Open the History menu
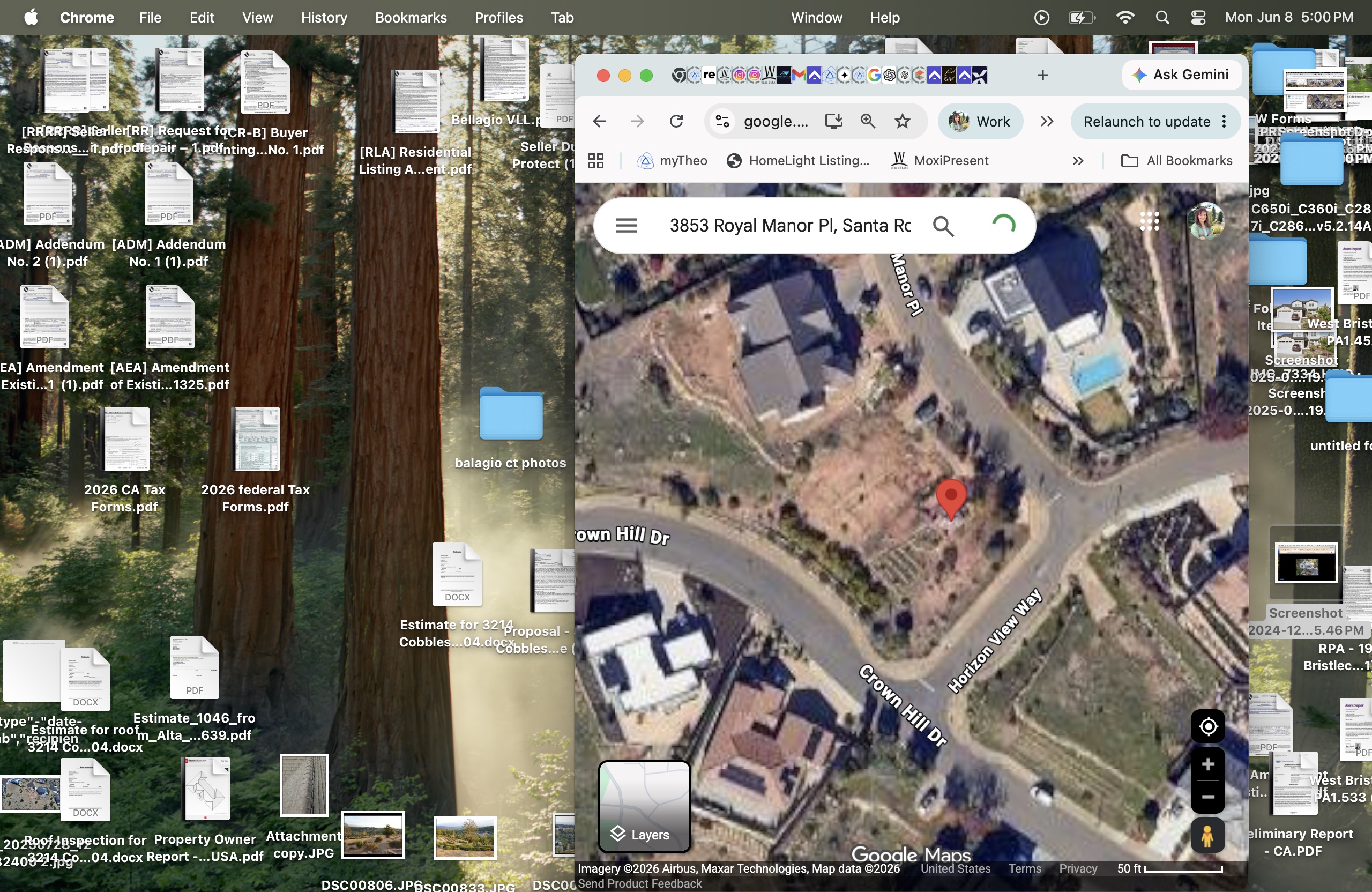This screenshot has width=1372, height=892. (324, 17)
